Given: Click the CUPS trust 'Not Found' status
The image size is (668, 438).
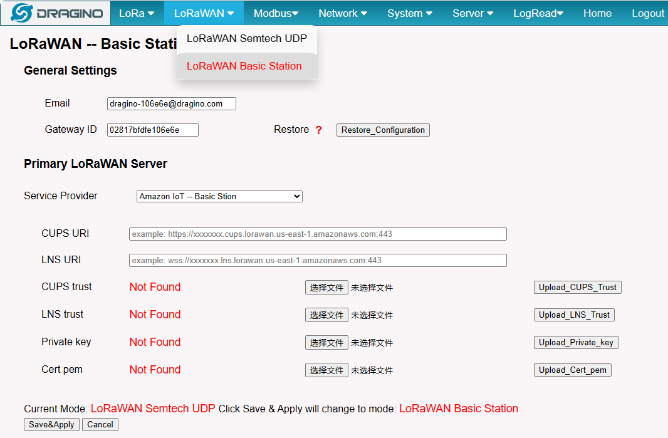Looking at the screenshot, I should [x=155, y=287].
